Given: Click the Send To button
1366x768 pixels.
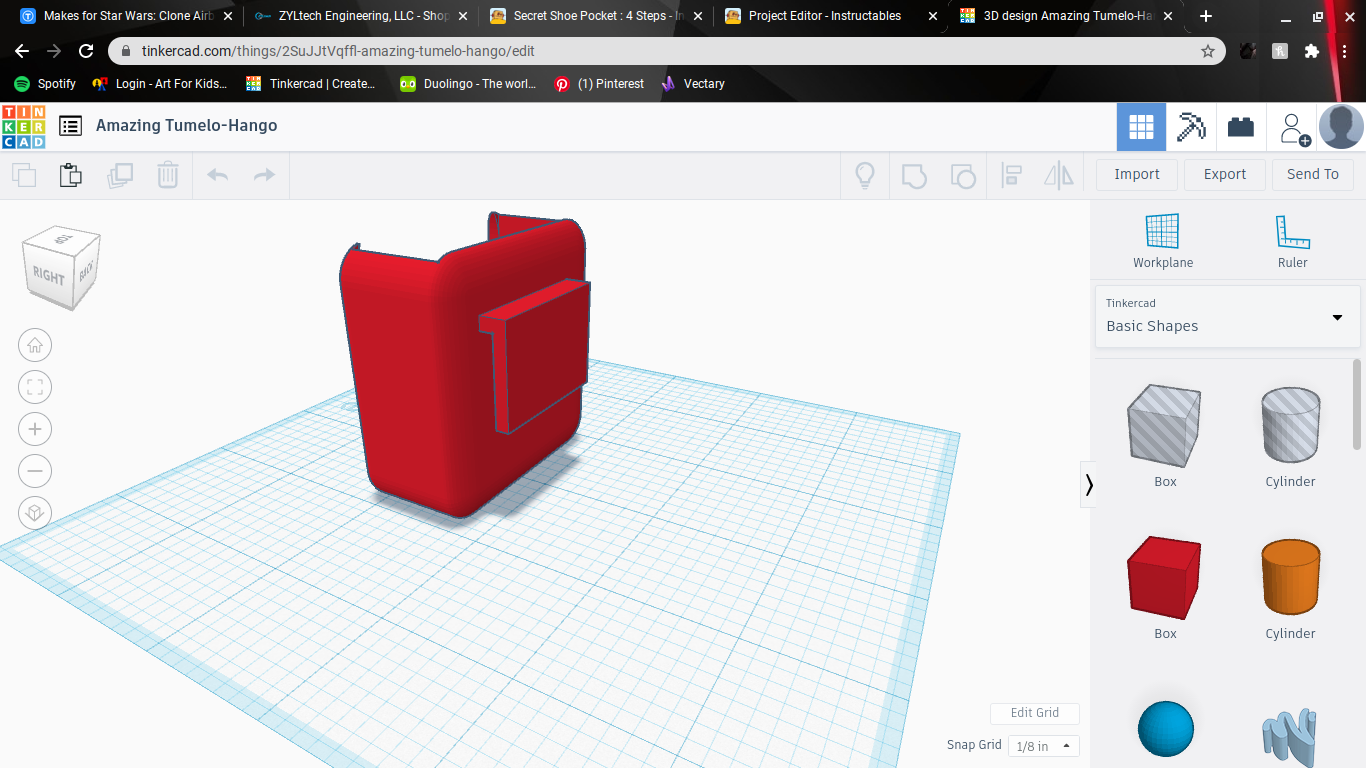Looking at the screenshot, I should pyautogui.click(x=1313, y=174).
